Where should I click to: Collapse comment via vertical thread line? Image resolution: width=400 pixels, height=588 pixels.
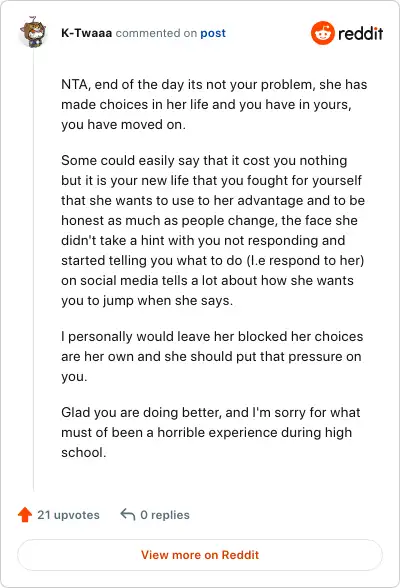point(33,270)
